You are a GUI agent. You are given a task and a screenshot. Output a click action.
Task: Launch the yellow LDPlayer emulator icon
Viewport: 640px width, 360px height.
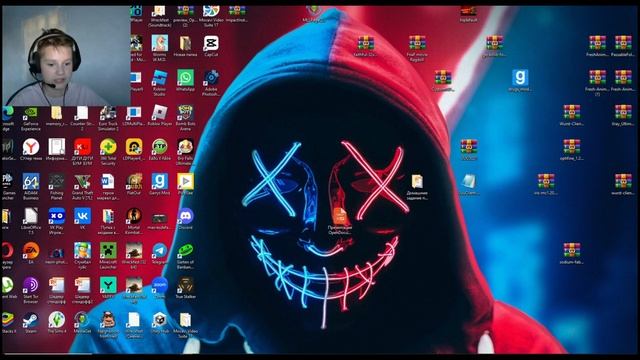click(x=134, y=147)
